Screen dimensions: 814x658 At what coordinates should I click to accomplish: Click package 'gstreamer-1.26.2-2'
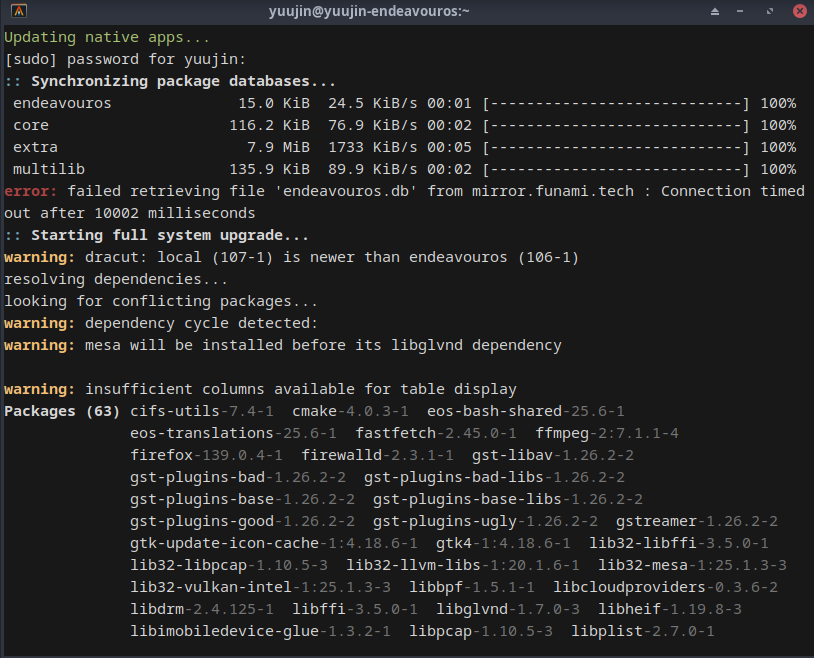pyautogui.click(x=697, y=521)
